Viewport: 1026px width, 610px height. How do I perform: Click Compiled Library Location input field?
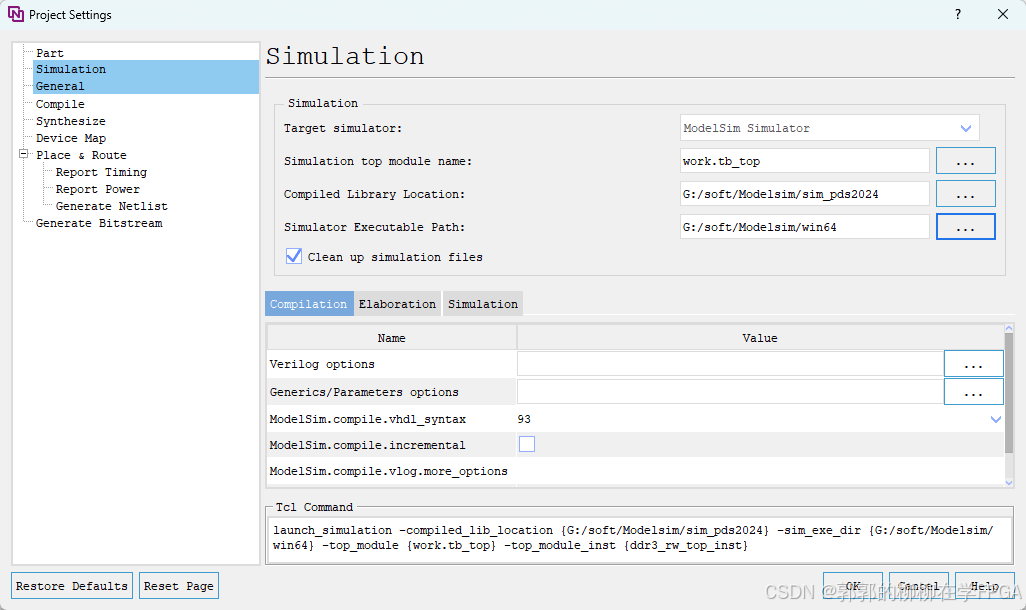click(804, 194)
